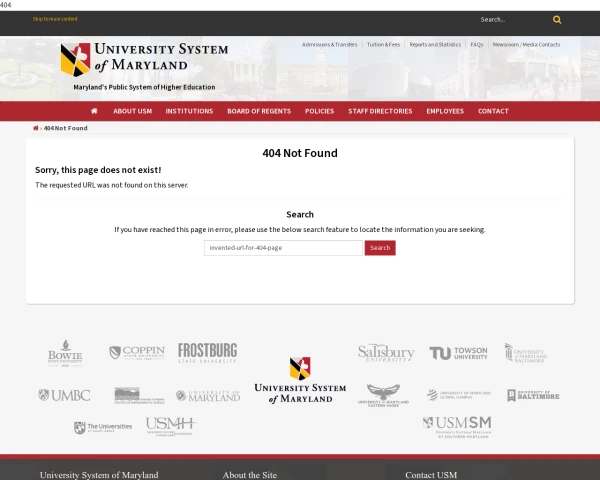Follow the Skip to main content link
The image size is (600, 480).
[x=55, y=19]
